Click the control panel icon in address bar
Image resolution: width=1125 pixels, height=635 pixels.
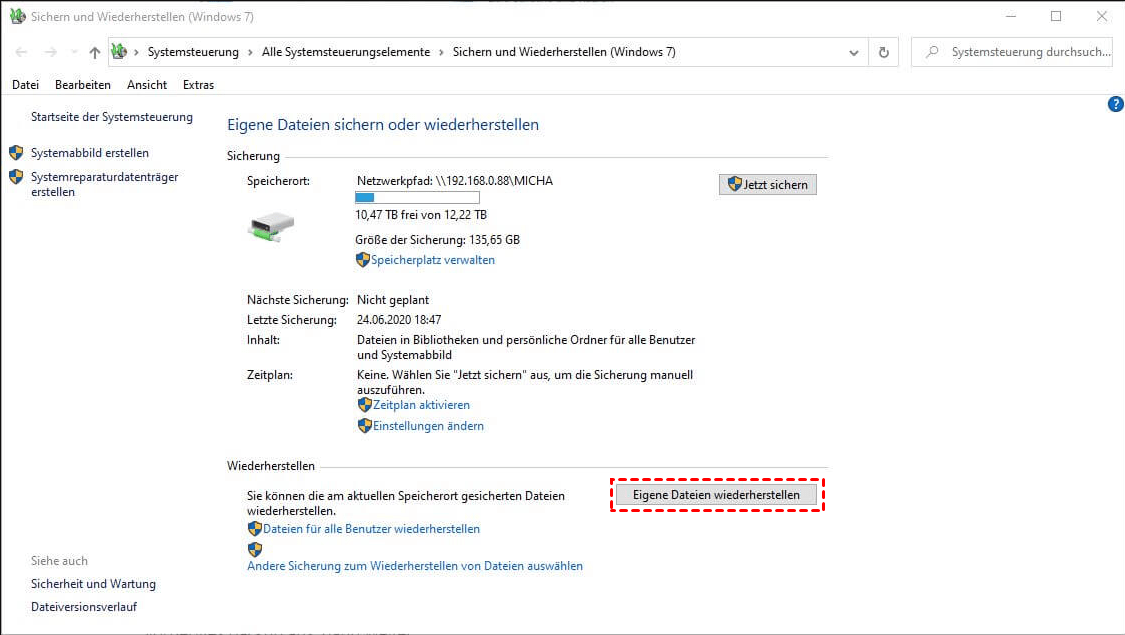click(x=119, y=52)
